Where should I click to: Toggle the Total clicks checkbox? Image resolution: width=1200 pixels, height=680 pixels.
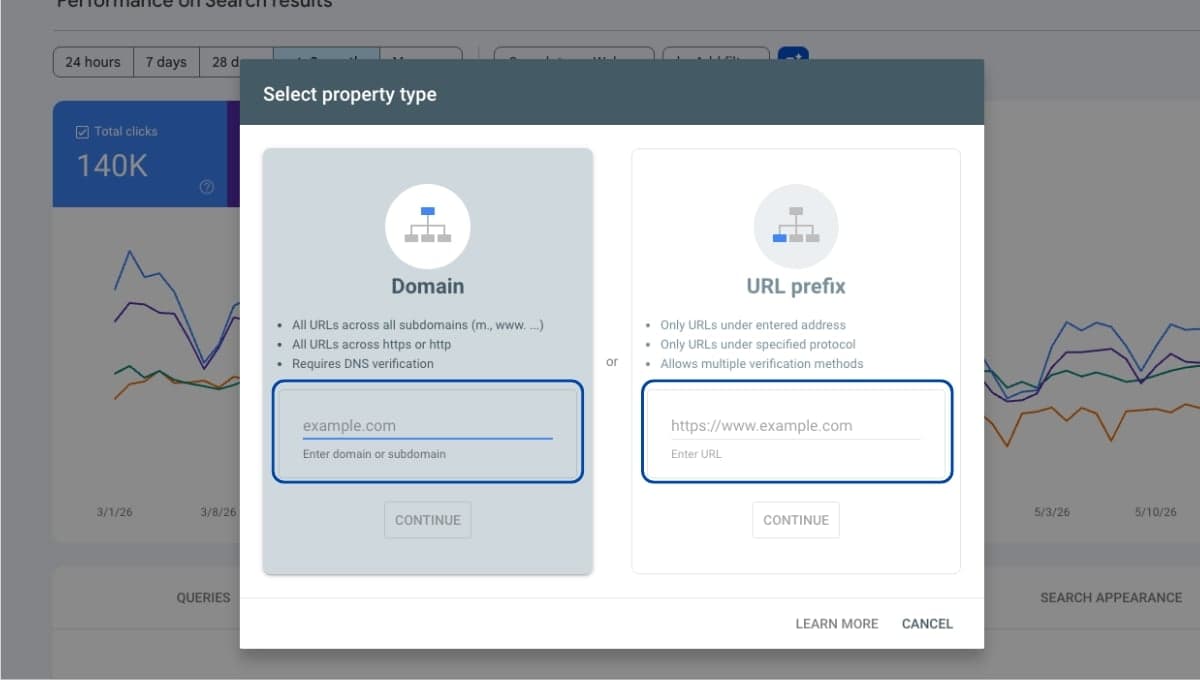pos(82,131)
